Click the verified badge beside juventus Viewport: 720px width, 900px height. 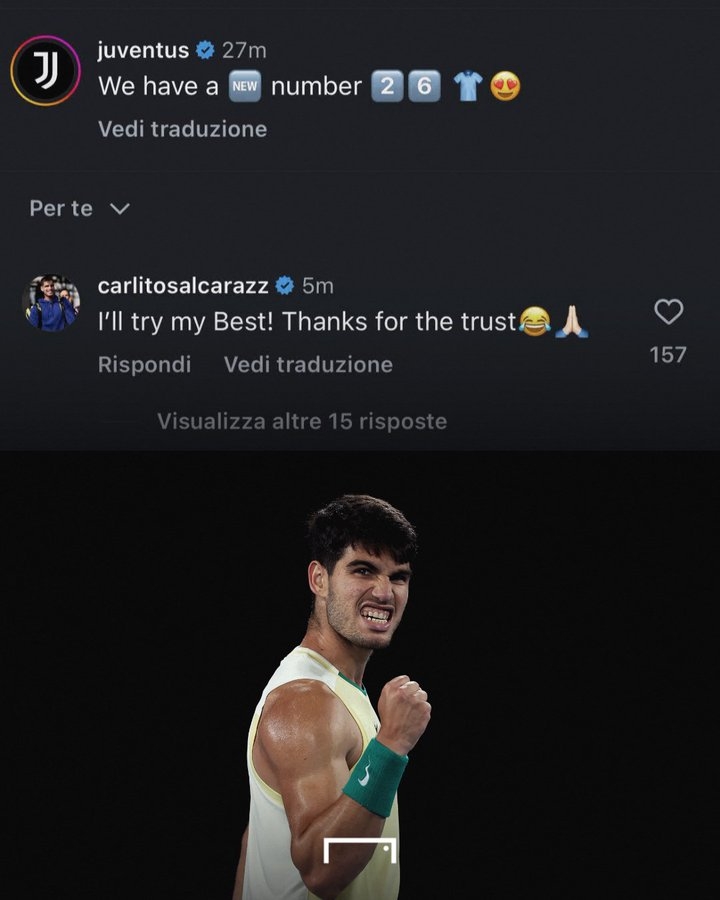[205, 50]
